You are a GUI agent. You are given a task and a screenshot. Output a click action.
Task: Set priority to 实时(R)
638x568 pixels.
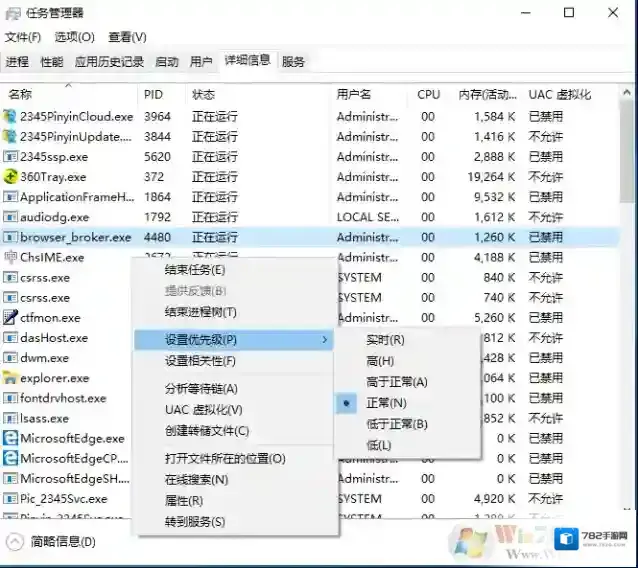coord(385,340)
